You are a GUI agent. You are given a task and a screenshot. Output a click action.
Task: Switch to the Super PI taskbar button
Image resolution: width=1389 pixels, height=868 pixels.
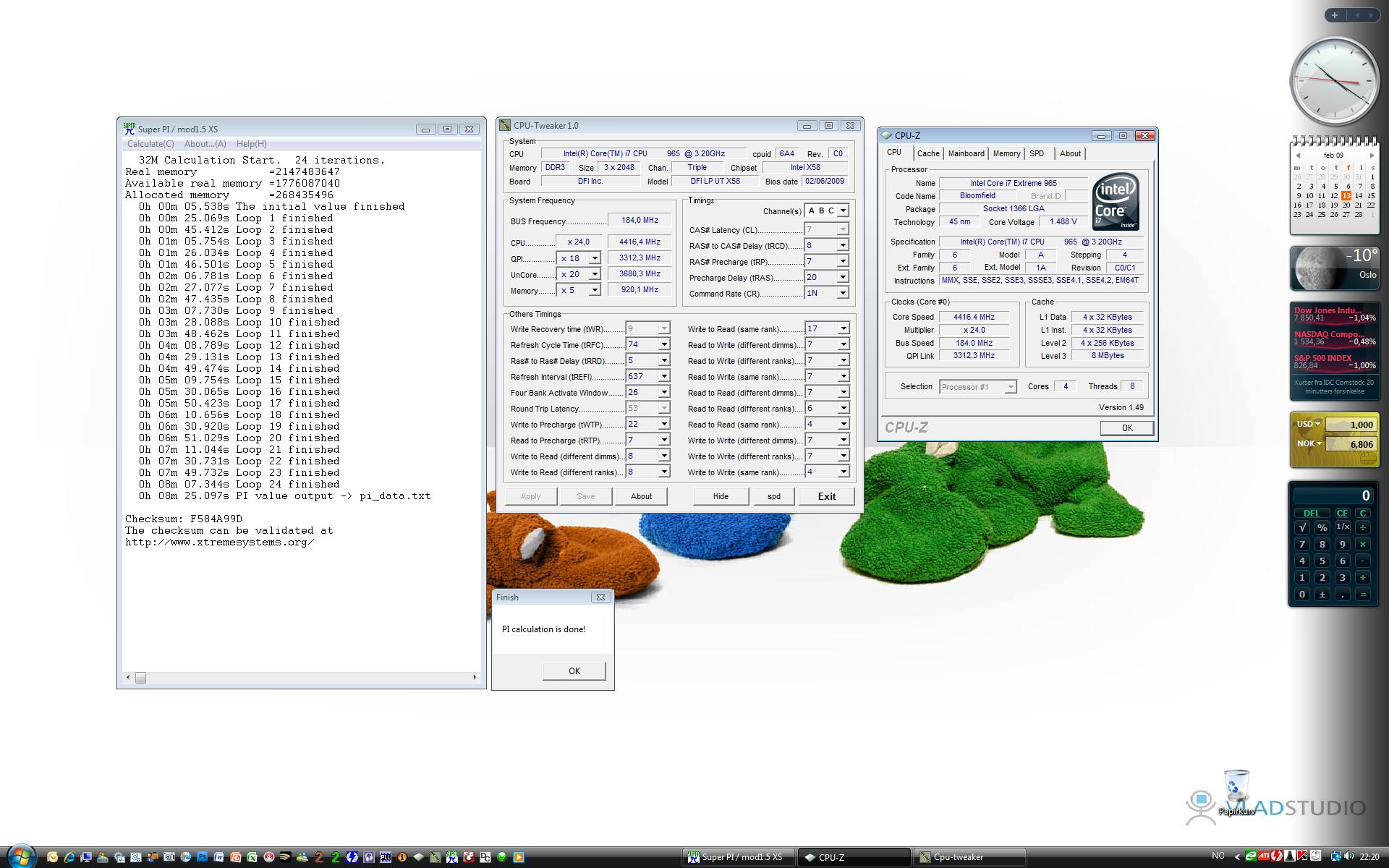click(x=739, y=857)
